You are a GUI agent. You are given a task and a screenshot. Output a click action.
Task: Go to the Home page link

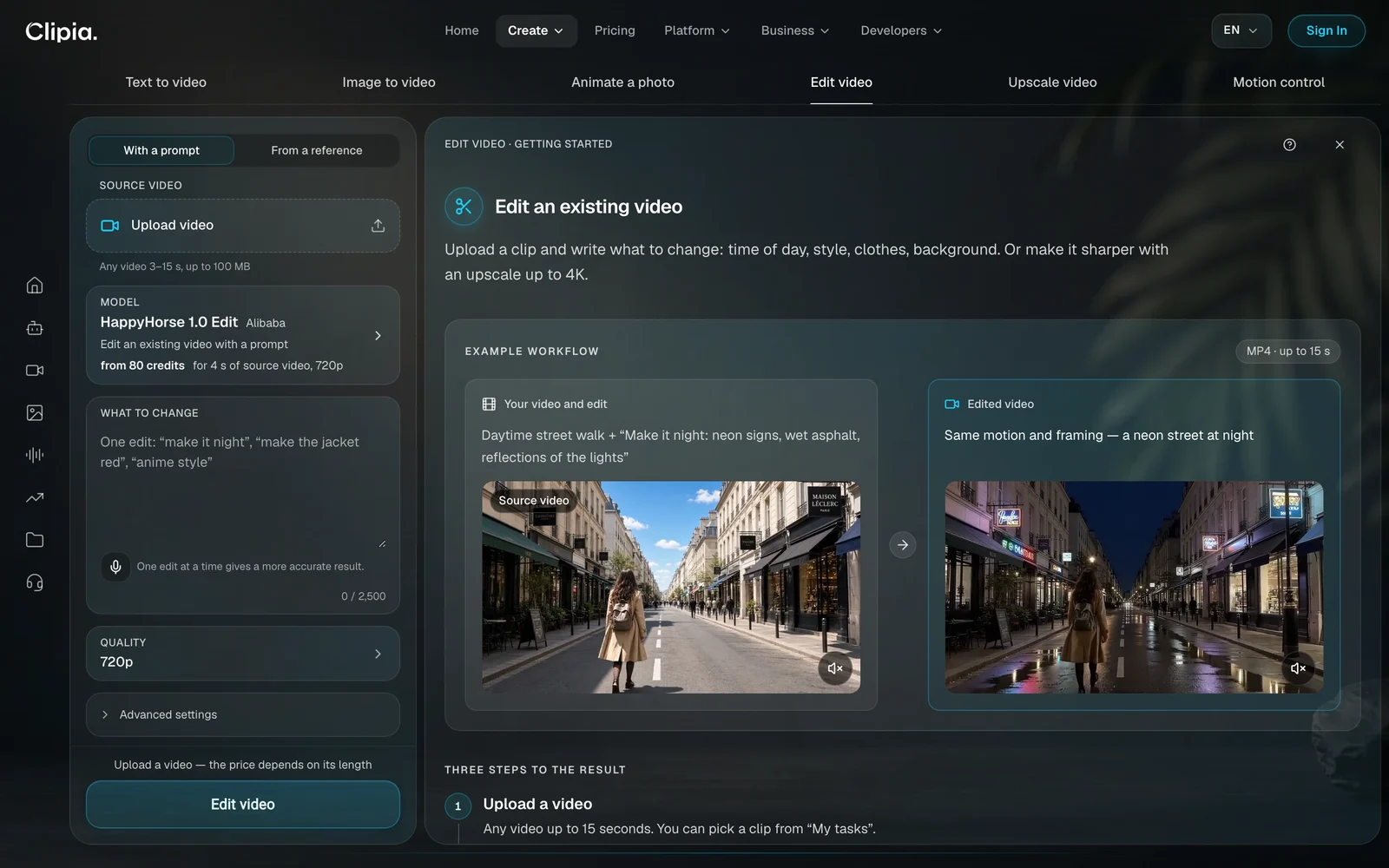tap(462, 30)
